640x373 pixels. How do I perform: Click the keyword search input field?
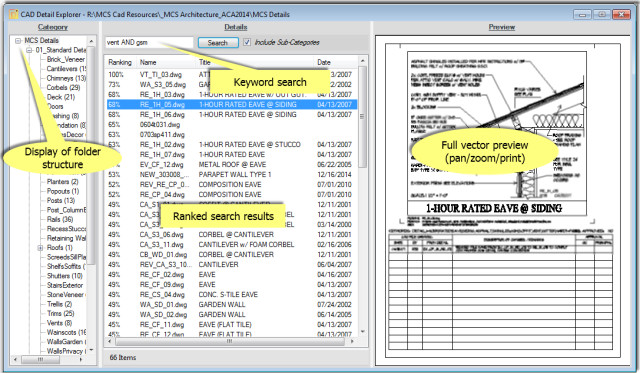pos(149,42)
